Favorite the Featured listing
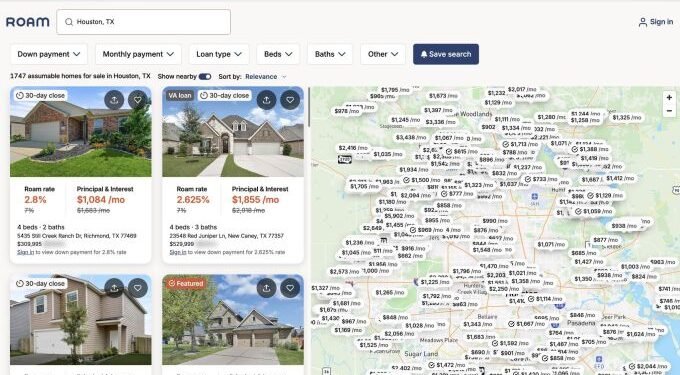 (290, 288)
